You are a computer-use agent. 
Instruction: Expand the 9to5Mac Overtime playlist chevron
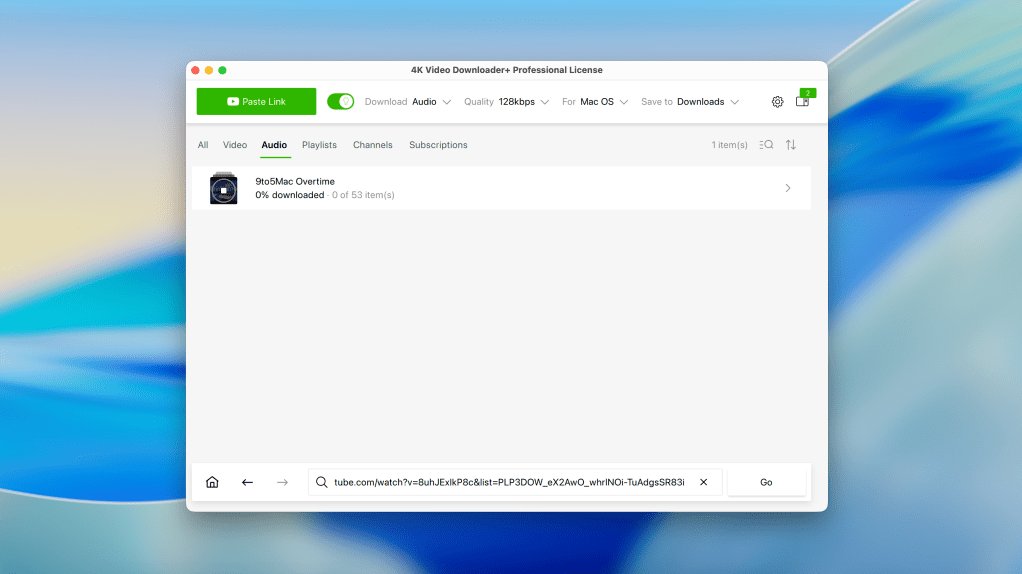pyautogui.click(x=788, y=188)
